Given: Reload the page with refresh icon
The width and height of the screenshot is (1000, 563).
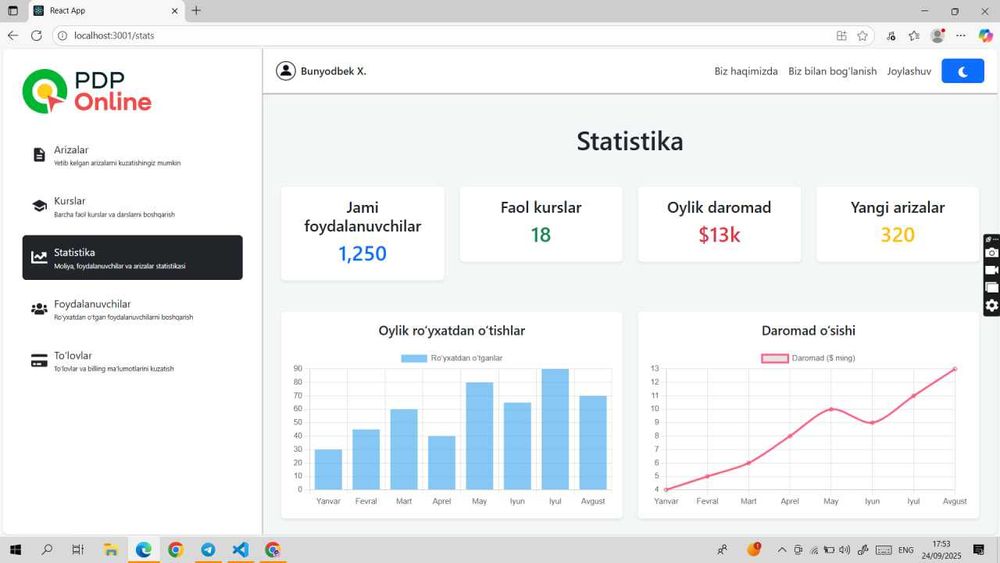Looking at the screenshot, I should (36, 36).
